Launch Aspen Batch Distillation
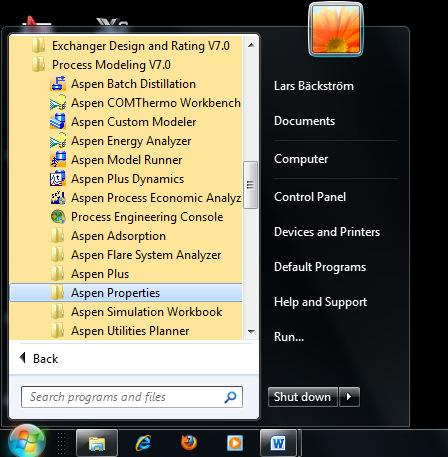 tap(126, 84)
